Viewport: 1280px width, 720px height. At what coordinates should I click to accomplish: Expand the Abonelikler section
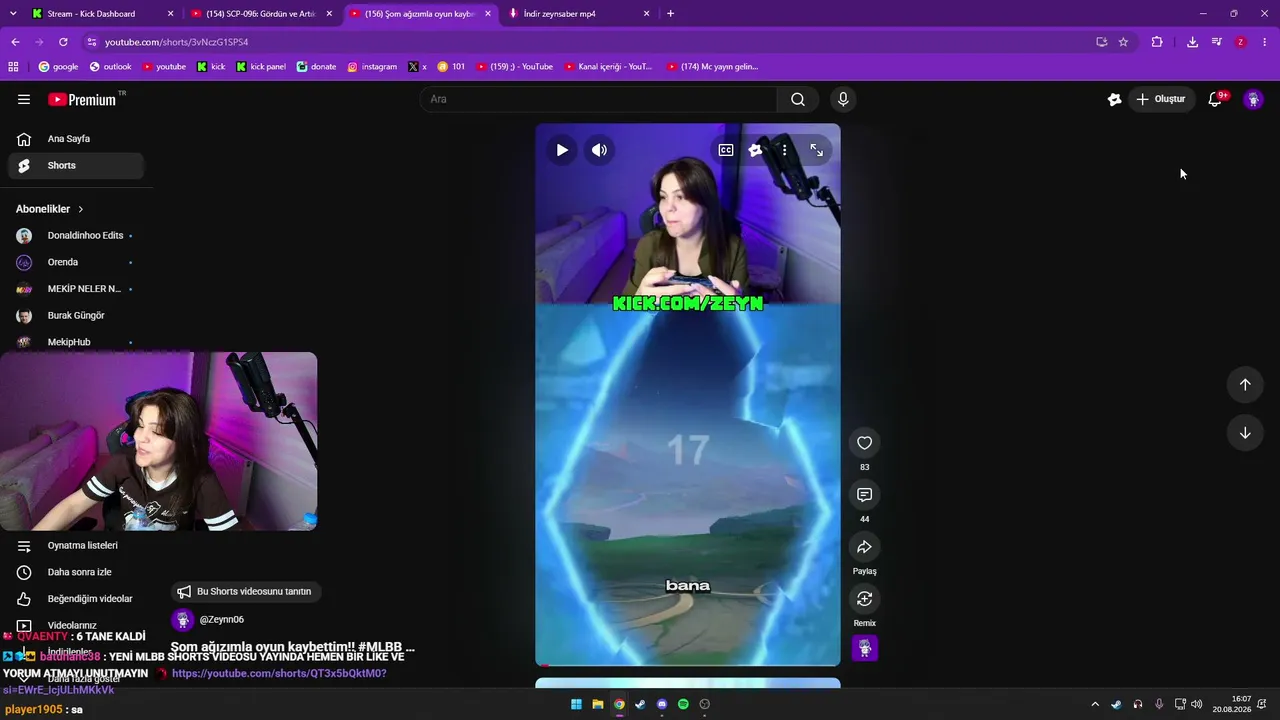50,209
